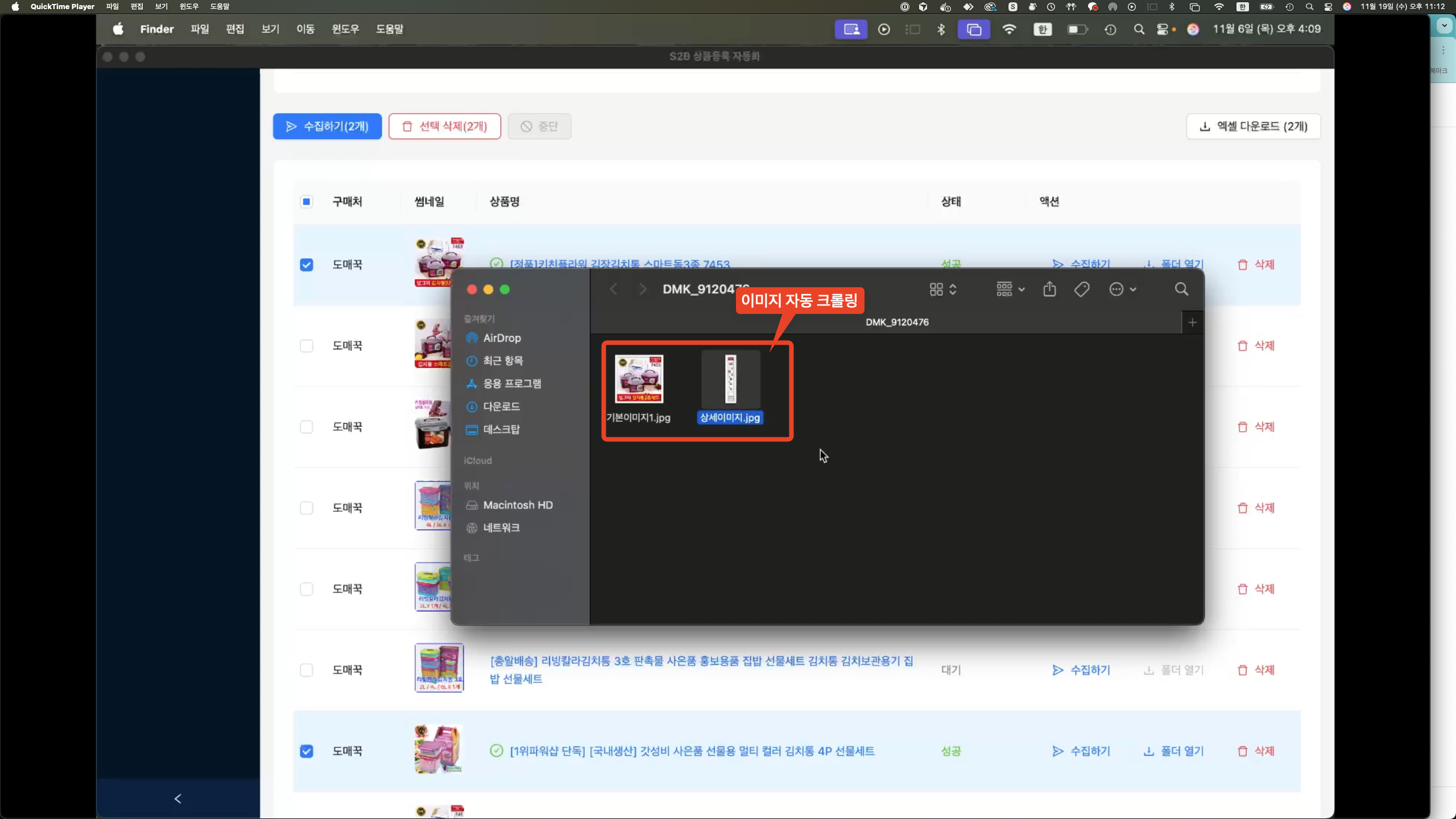
Task: Select the DMK_9120476 tab
Action: point(897,322)
